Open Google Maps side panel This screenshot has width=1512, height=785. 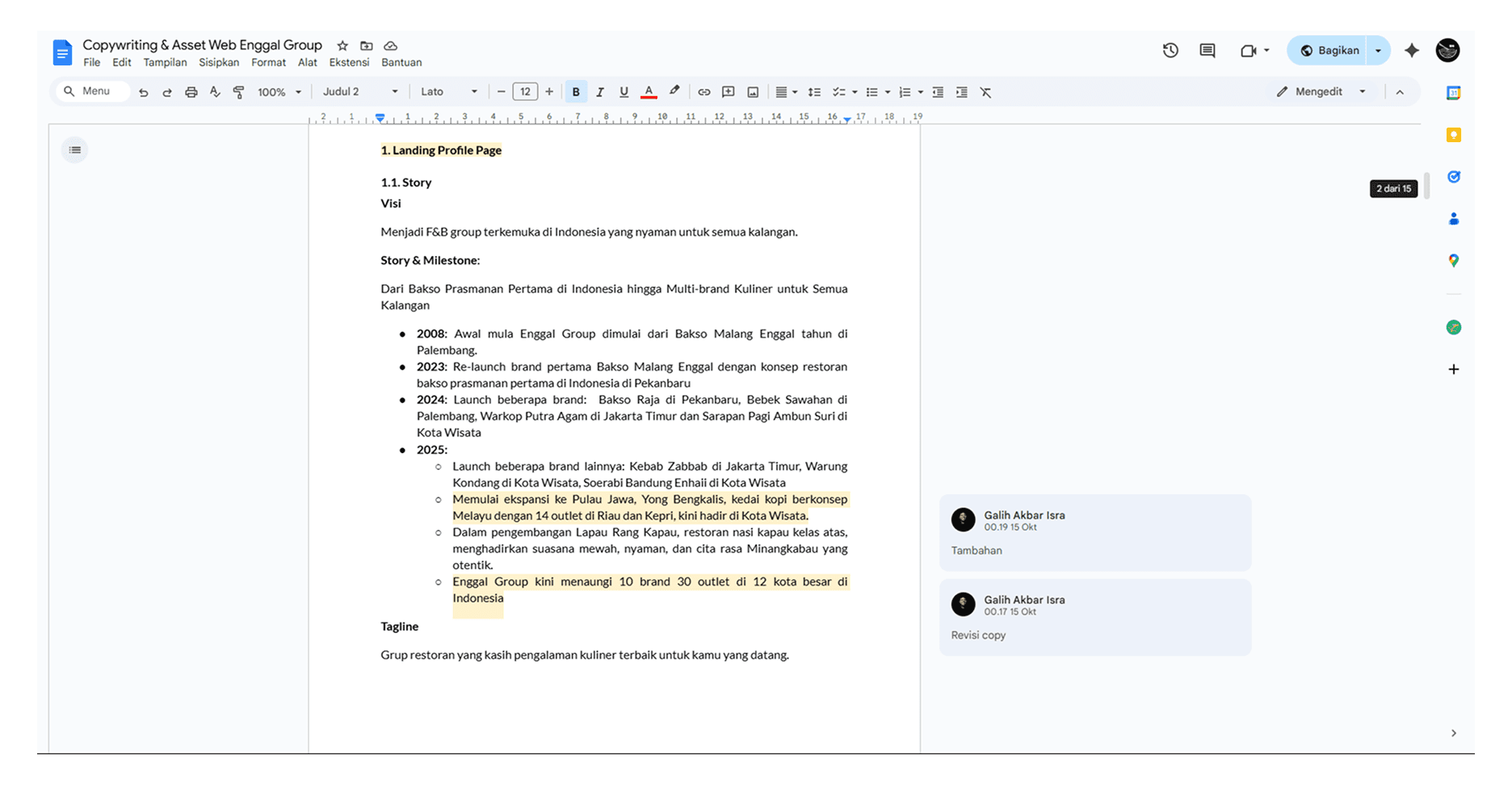[x=1454, y=261]
